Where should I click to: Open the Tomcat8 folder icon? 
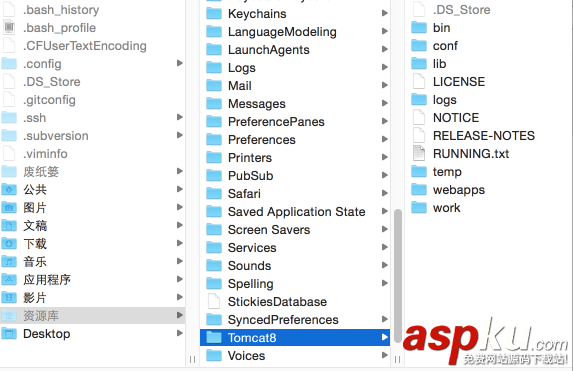click(x=214, y=337)
